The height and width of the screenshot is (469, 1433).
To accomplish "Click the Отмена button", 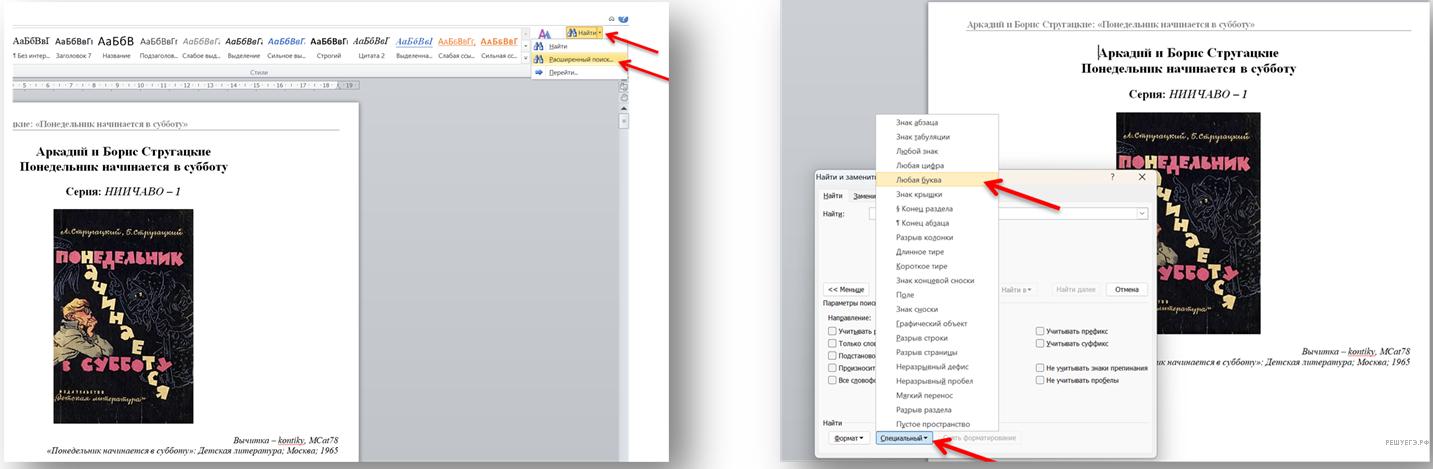I will 1126,290.
